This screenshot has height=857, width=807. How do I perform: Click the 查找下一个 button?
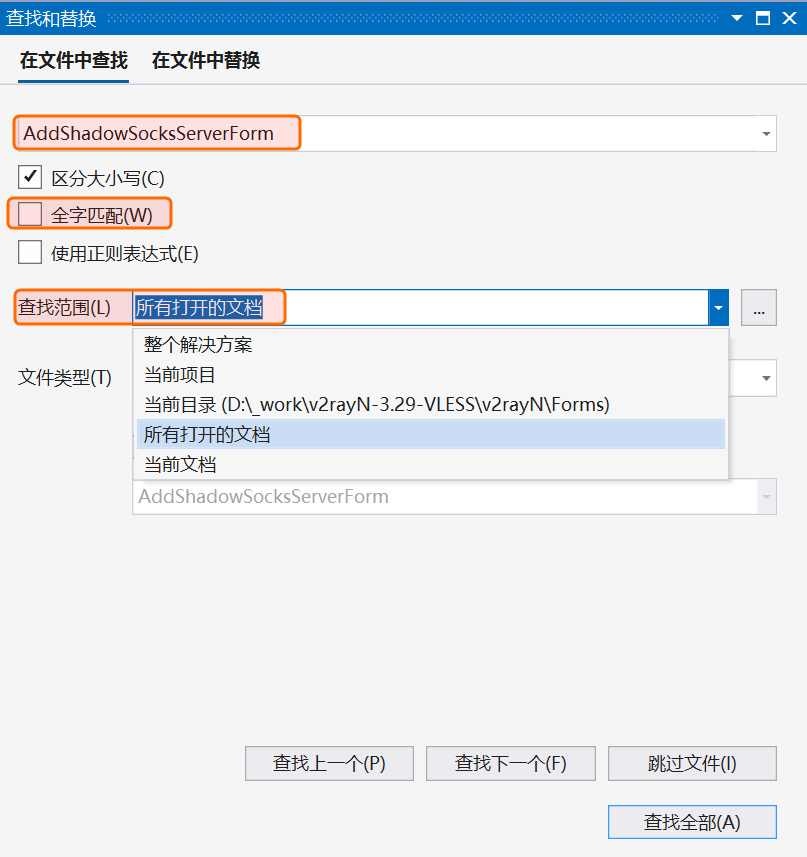510,763
